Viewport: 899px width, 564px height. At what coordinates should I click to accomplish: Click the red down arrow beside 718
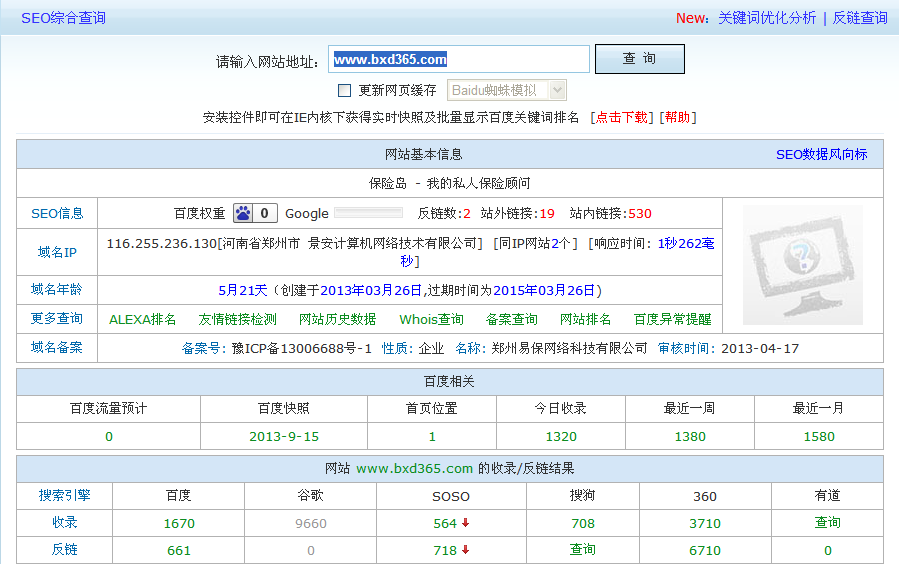tap(466, 550)
